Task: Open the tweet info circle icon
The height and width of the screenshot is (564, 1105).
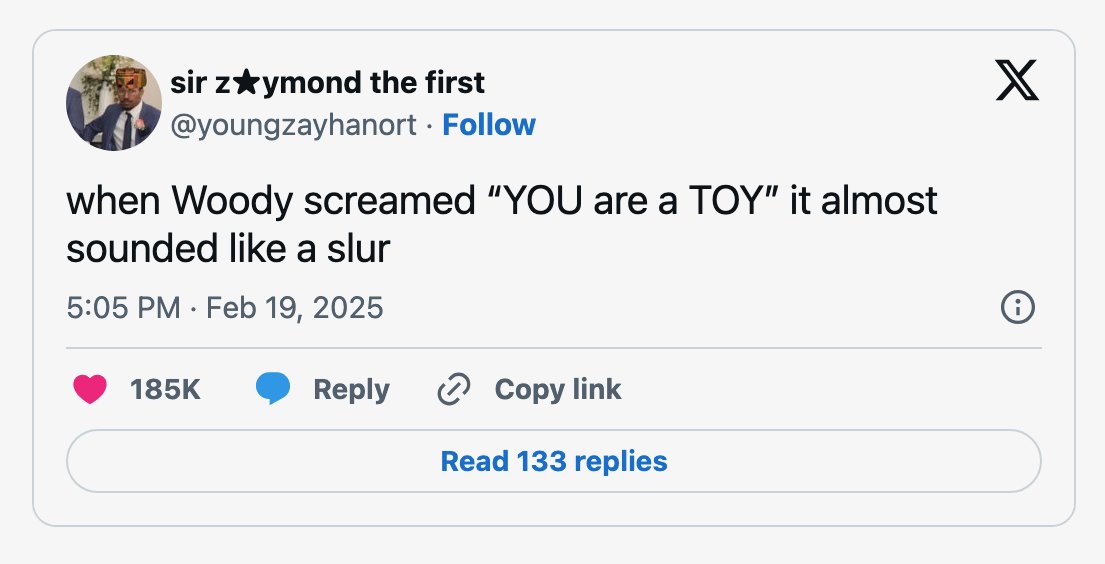Action: click(x=1018, y=308)
